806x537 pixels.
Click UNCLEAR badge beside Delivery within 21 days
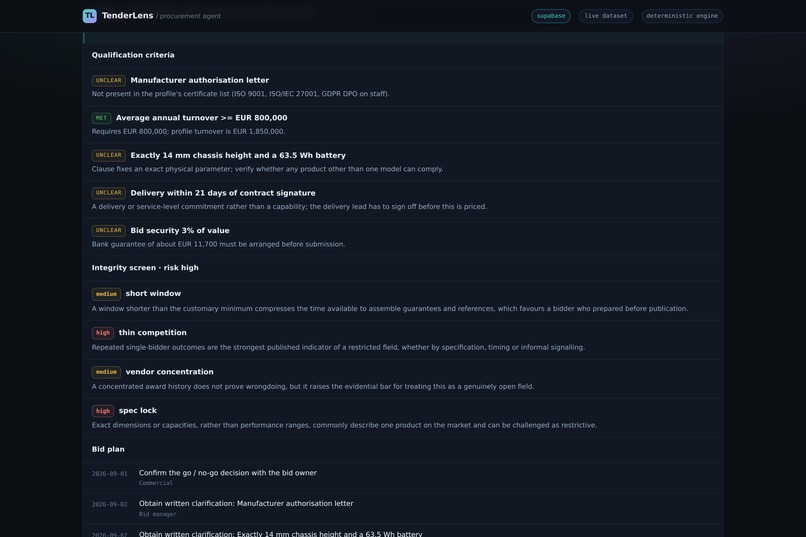tap(108, 193)
